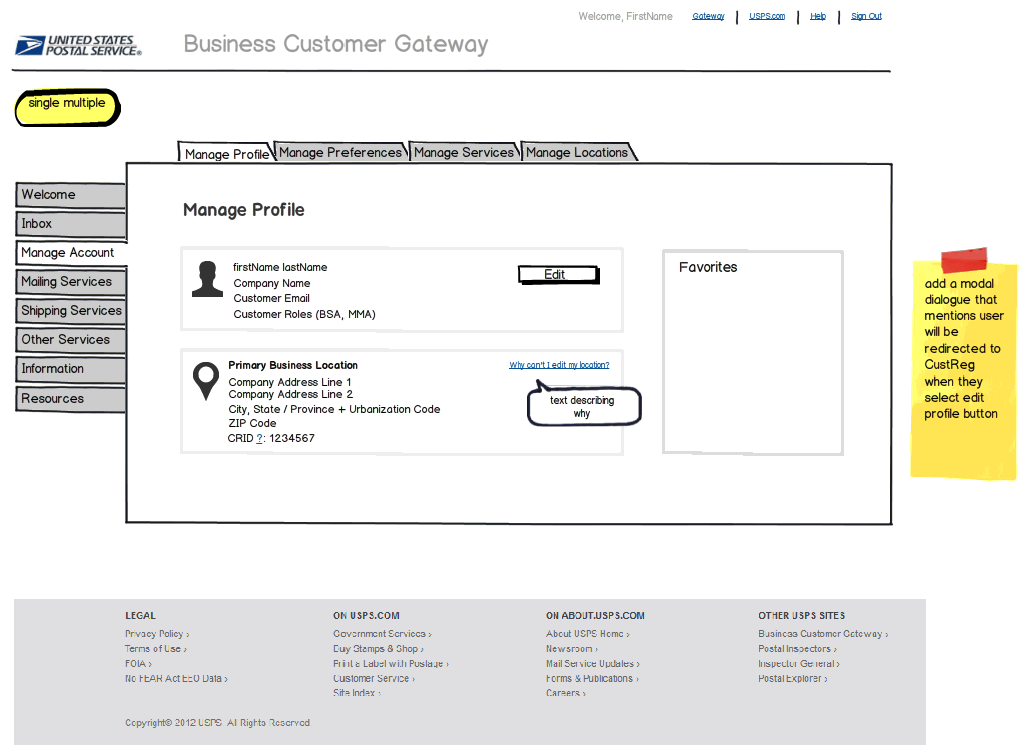Click the Edit profile button
Screen dimensions: 1028x753
click(x=558, y=275)
